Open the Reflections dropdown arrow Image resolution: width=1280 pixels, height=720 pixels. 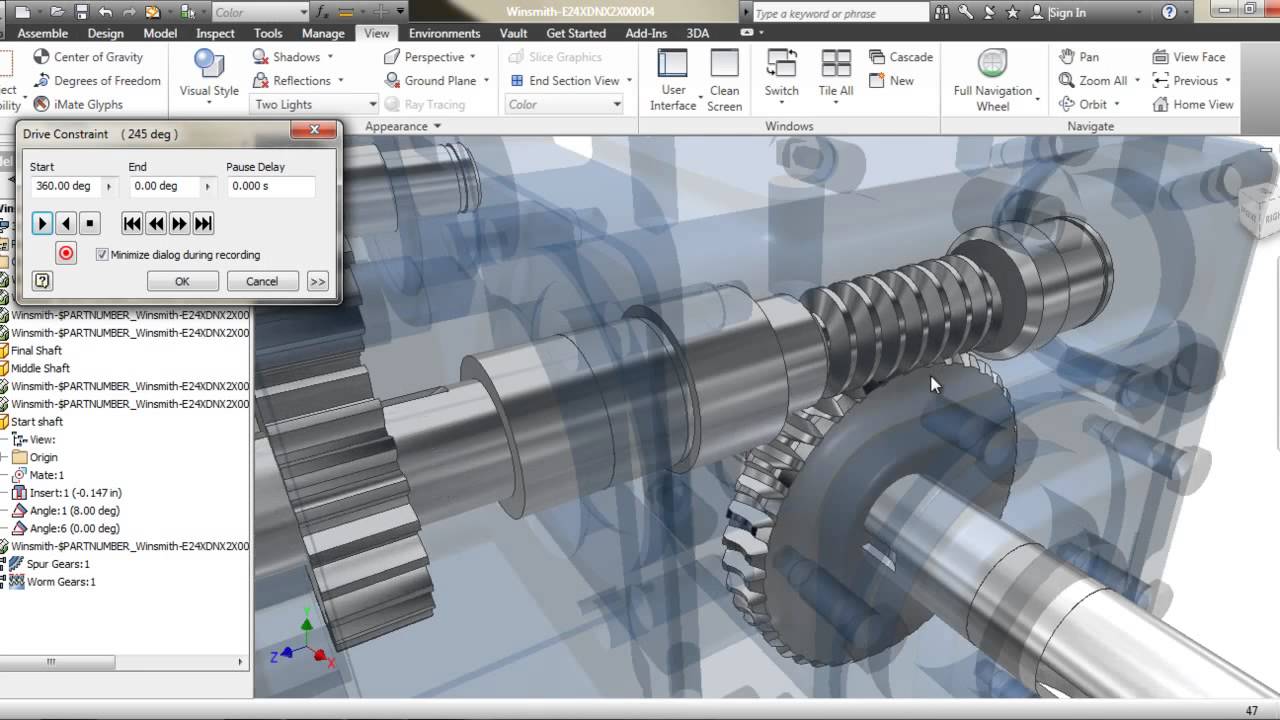coord(341,81)
